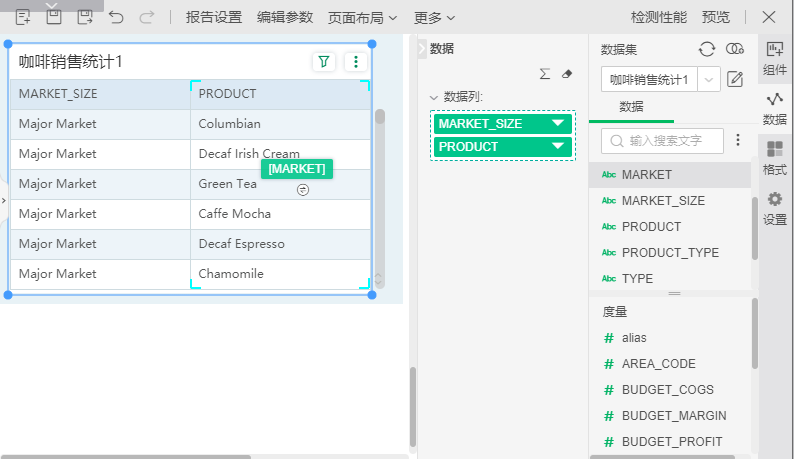Collapse the 数据列 section
Viewport: 794px width, 459px height.
pyautogui.click(x=434, y=97)
